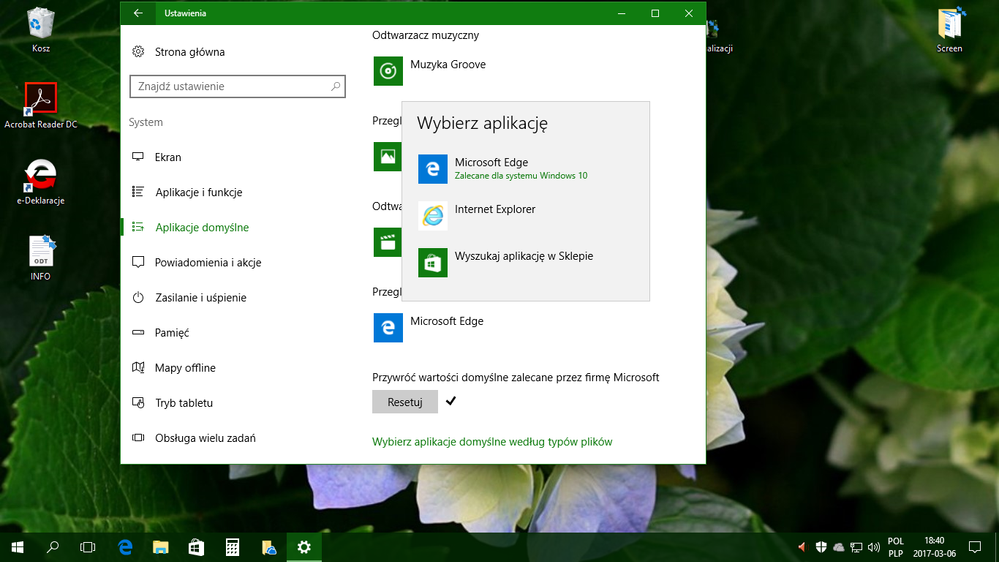
Task: Open Wybierz aplikacje domyślne według typów plików
Action: click(x=492, y=441)
